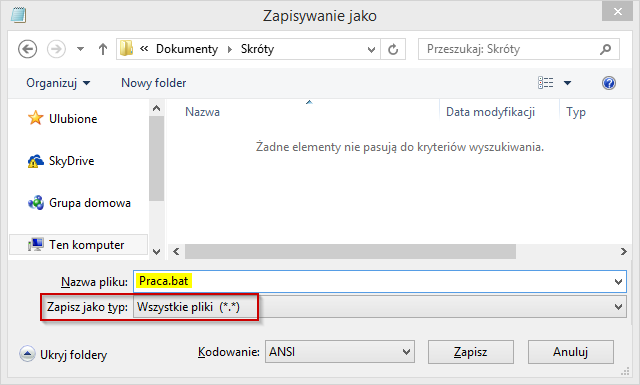Viewport: 640px width, 385px height.
Task: Open the Zapisz jako typ combo box
Action: click(380, 307)
